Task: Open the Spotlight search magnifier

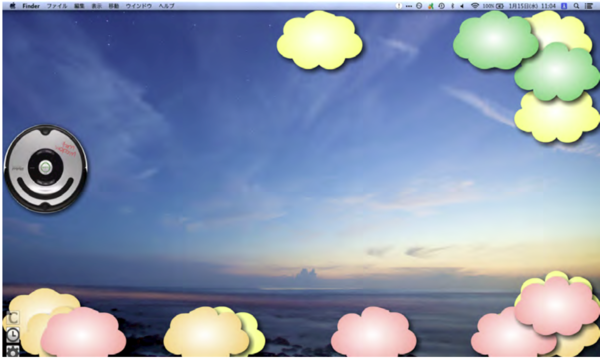Action: tap(576, 6)
